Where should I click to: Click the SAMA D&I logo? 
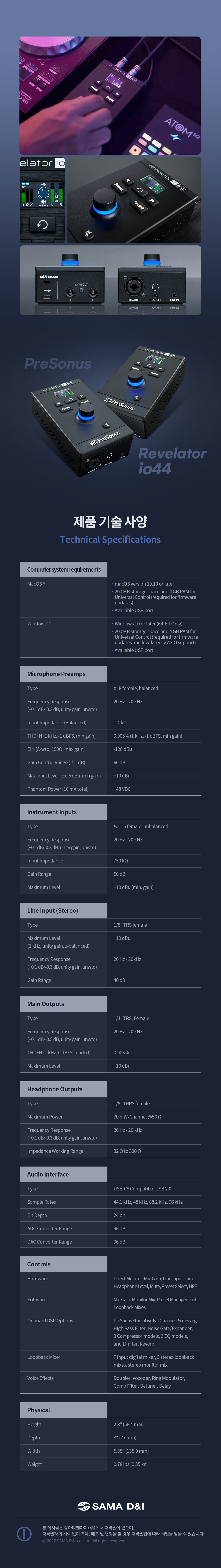click(x=110, y=1505)
